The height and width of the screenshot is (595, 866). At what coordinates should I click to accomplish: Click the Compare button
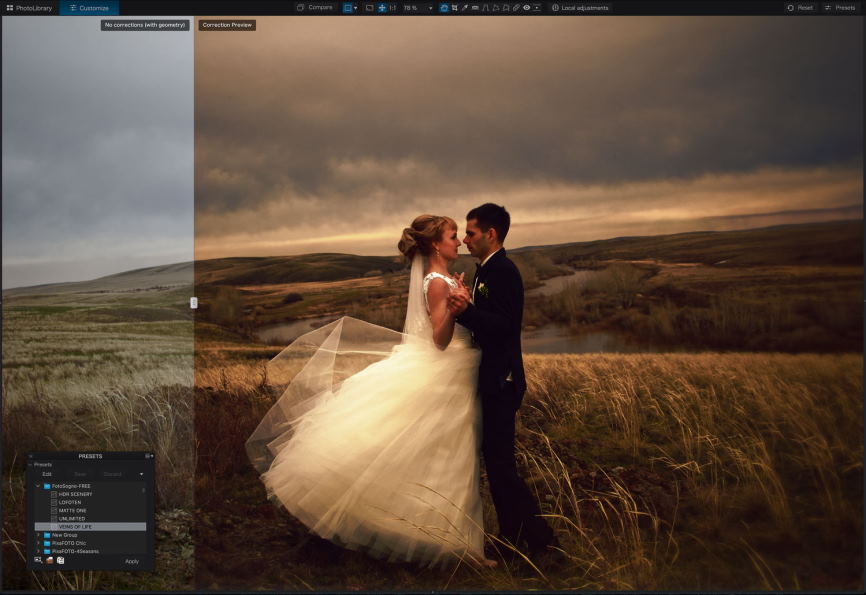pyautogui.click(x=315, y=8)
